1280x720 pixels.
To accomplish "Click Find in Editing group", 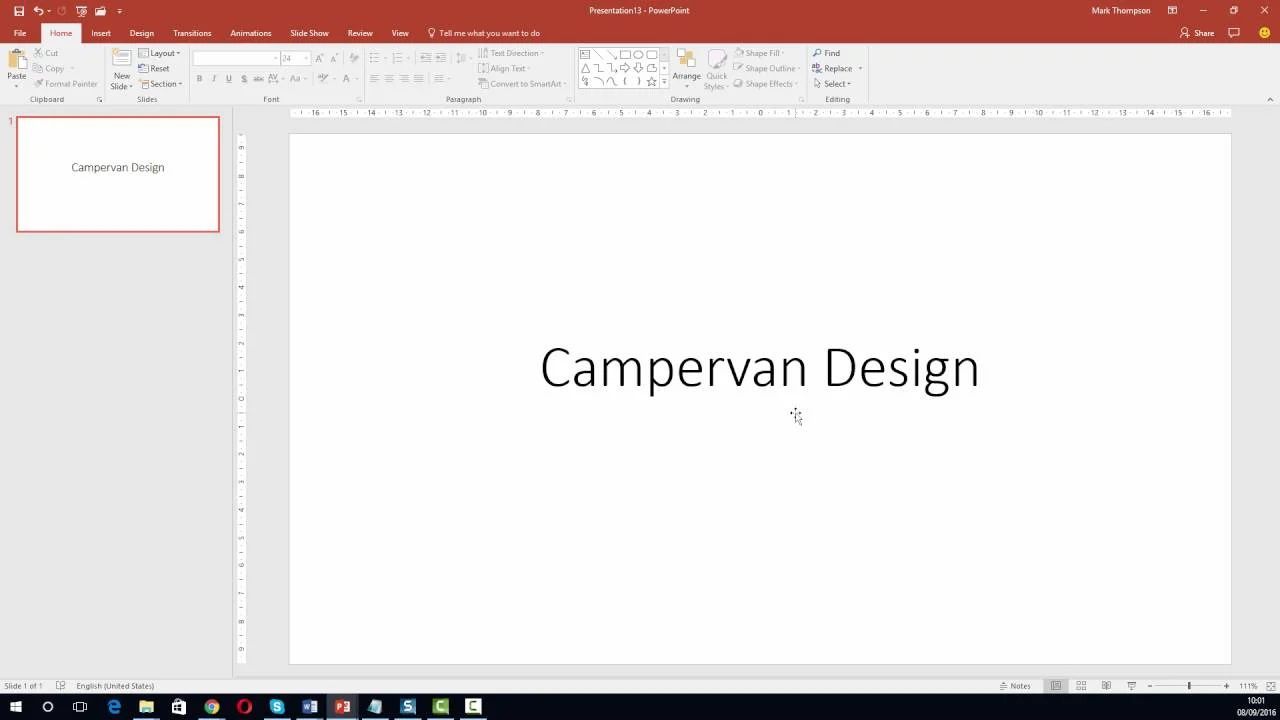I will pos(826,53).
